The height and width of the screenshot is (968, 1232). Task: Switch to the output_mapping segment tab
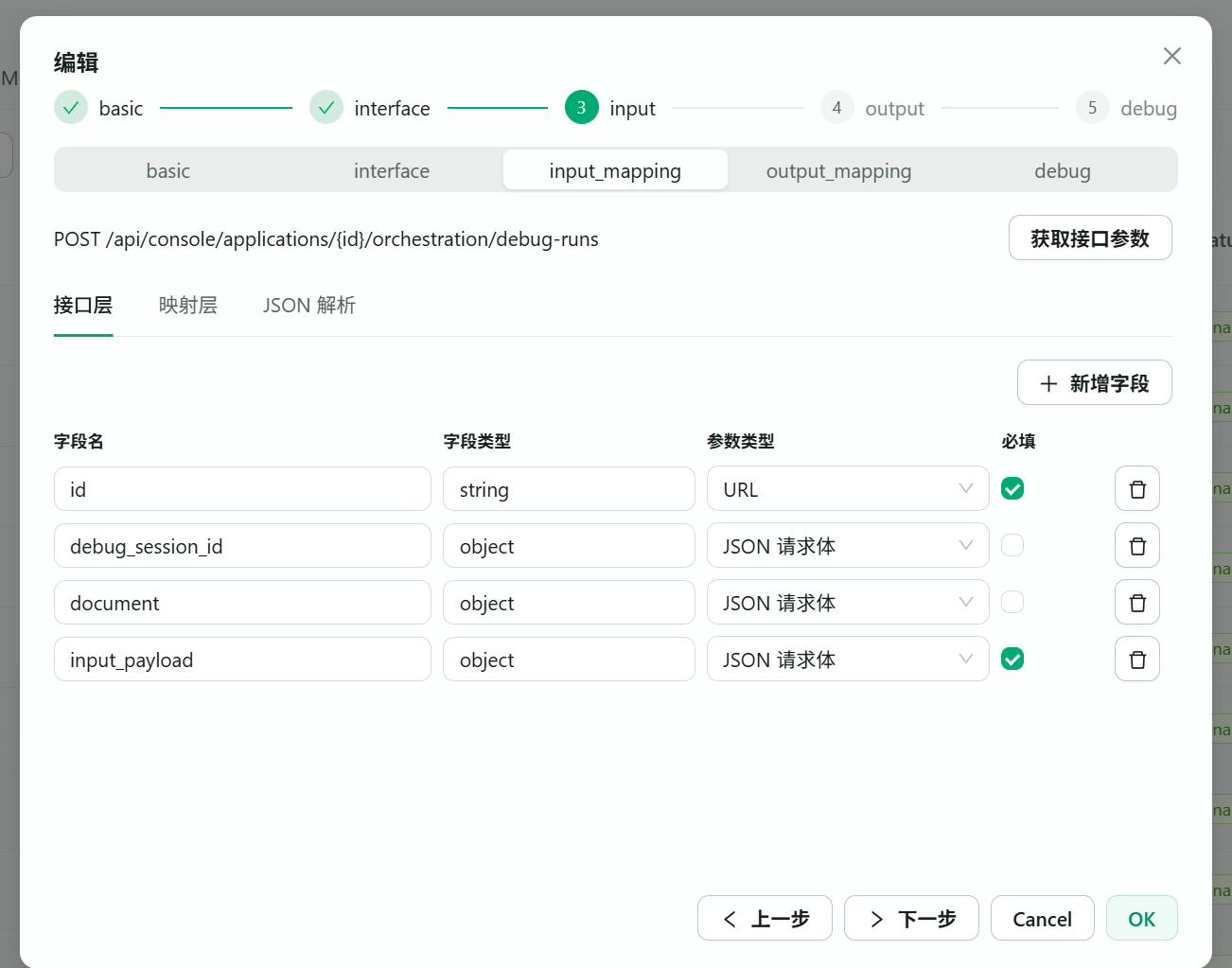coord(839,170)
